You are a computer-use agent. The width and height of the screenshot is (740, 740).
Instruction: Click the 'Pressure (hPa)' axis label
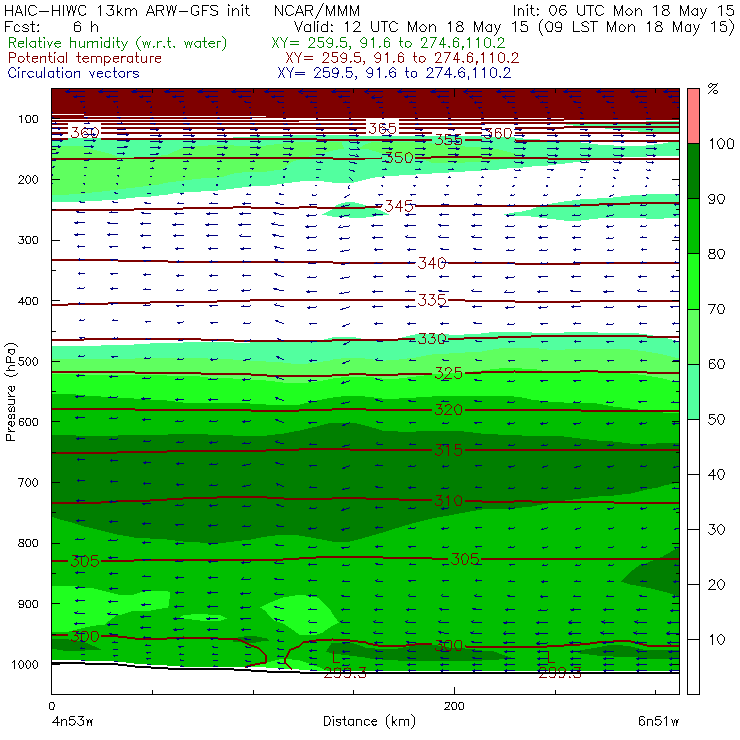point(10,392)
